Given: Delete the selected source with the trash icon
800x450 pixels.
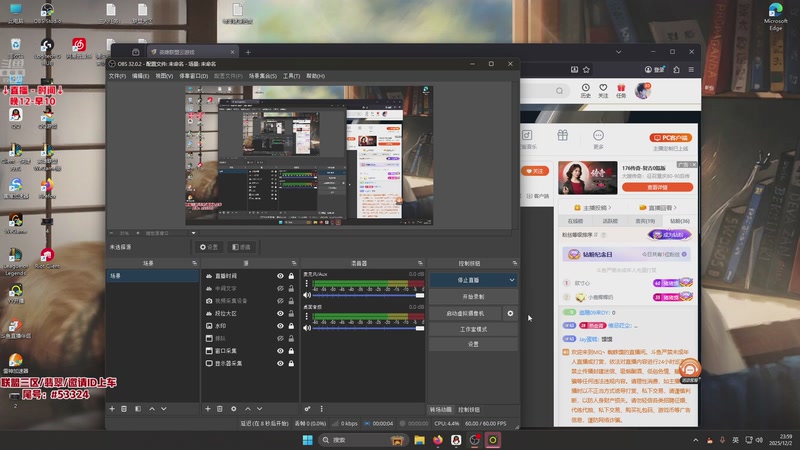Looking at the screenshot, I should (x=220, y=409).
